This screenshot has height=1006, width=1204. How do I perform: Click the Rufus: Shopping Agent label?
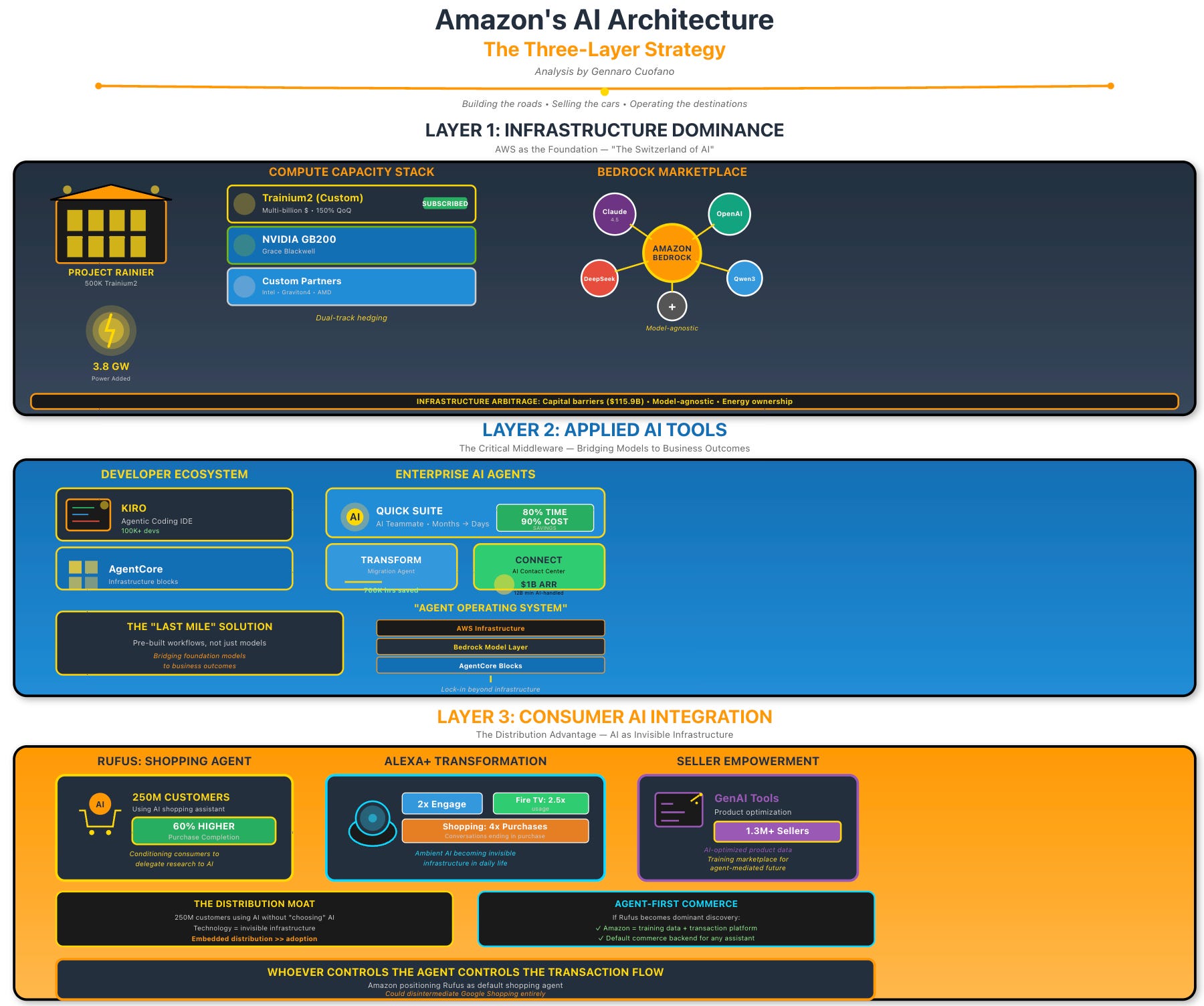pyautogui.click(x=174, y=761)
